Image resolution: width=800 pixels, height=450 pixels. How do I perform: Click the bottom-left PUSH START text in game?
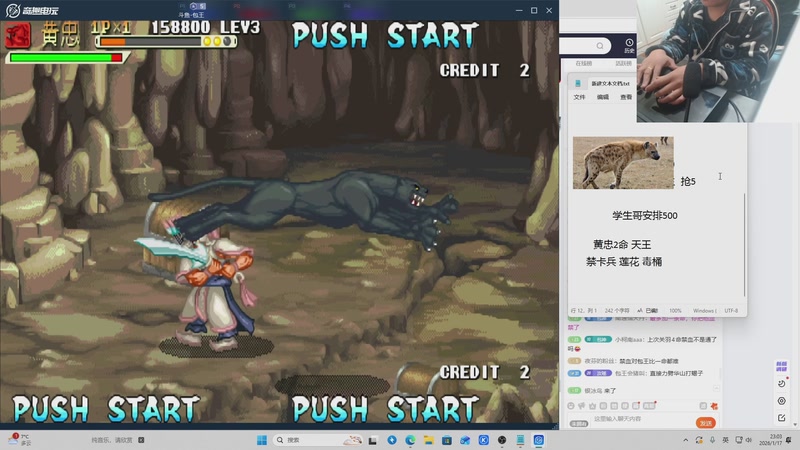pos(106,409)
